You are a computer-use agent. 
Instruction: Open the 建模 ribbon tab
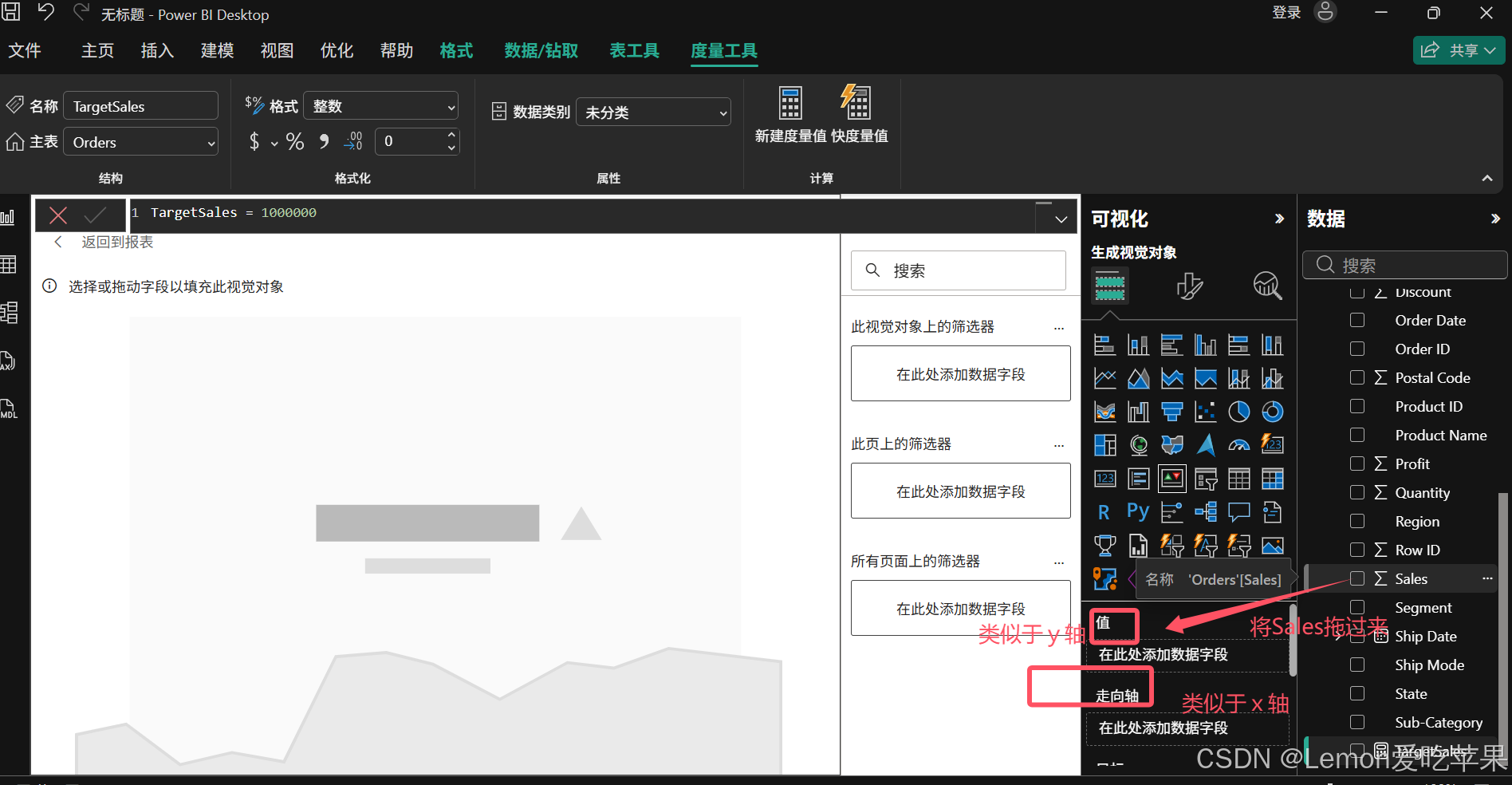[x=217, y=50]
